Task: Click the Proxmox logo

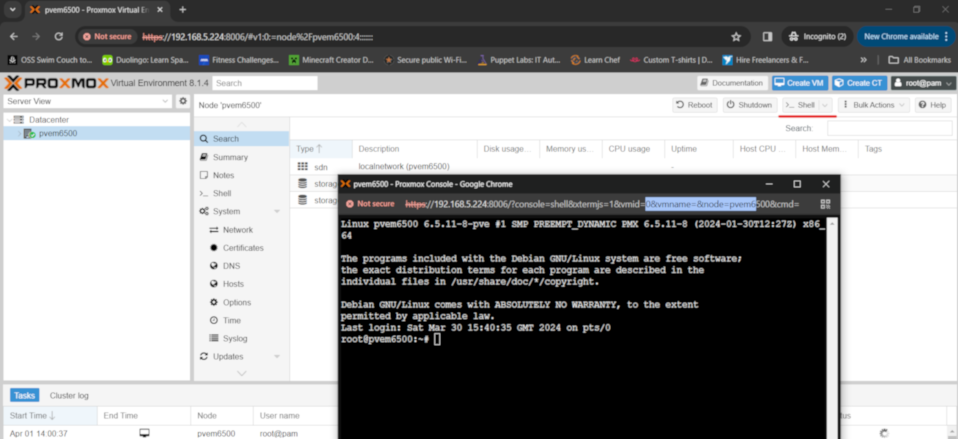Action: (56, 83)
